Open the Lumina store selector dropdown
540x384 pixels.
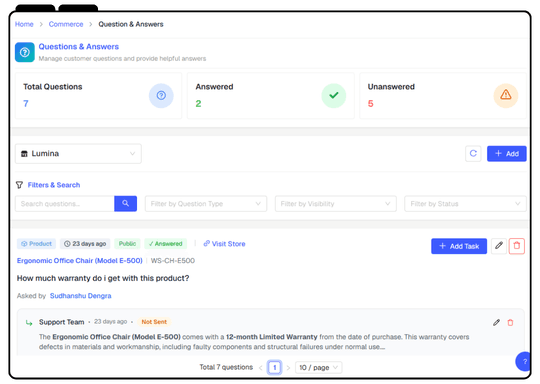click(x=78, y=154)
